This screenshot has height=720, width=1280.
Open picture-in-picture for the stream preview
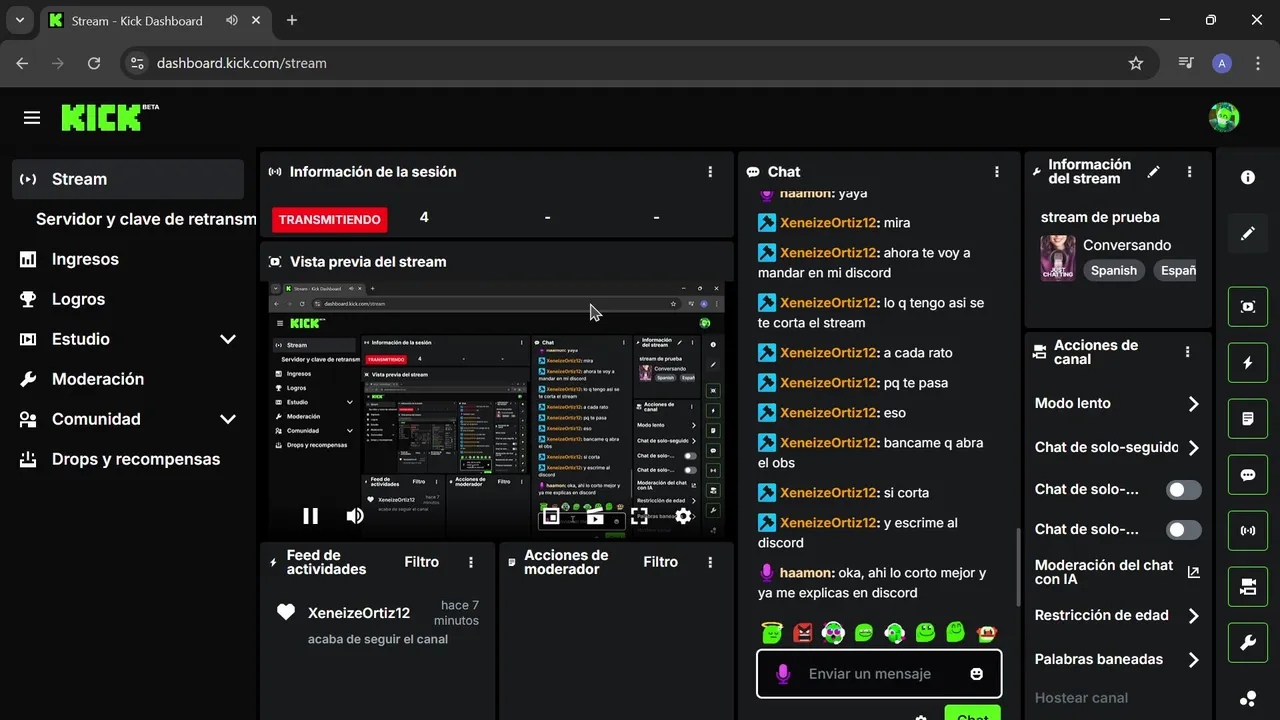[551, 516]
